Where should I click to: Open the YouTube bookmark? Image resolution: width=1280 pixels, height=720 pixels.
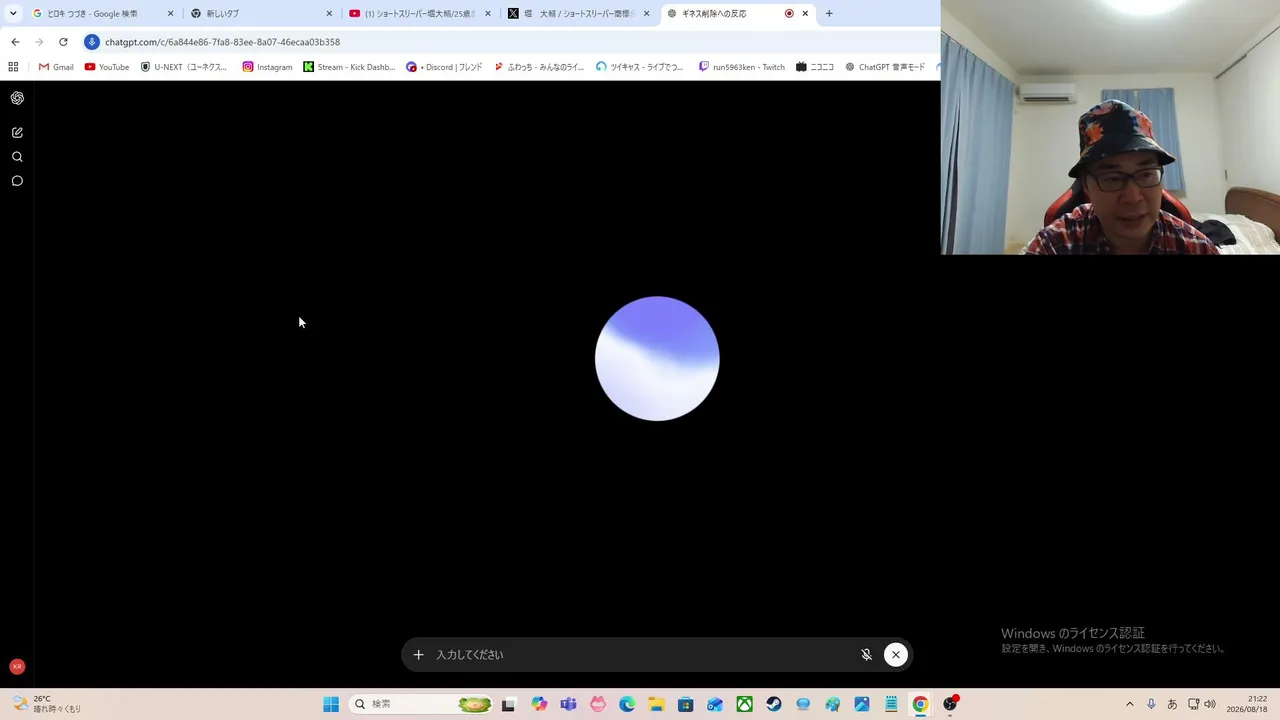point(107,67)
